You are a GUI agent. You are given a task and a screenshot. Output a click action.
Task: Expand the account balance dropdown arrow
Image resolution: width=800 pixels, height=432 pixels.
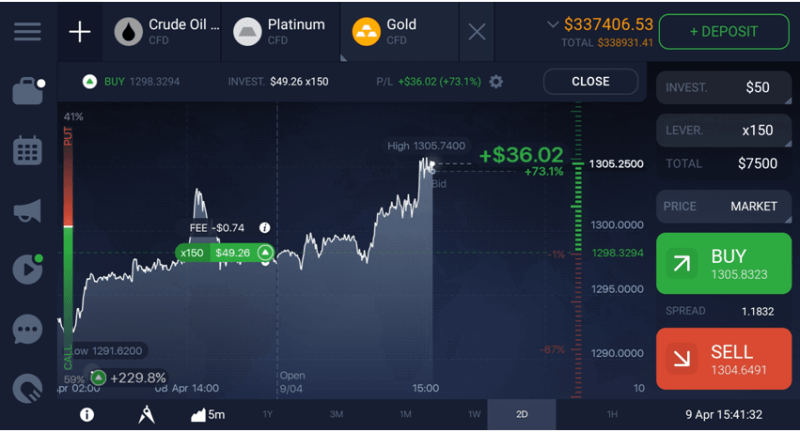(553, 24)
